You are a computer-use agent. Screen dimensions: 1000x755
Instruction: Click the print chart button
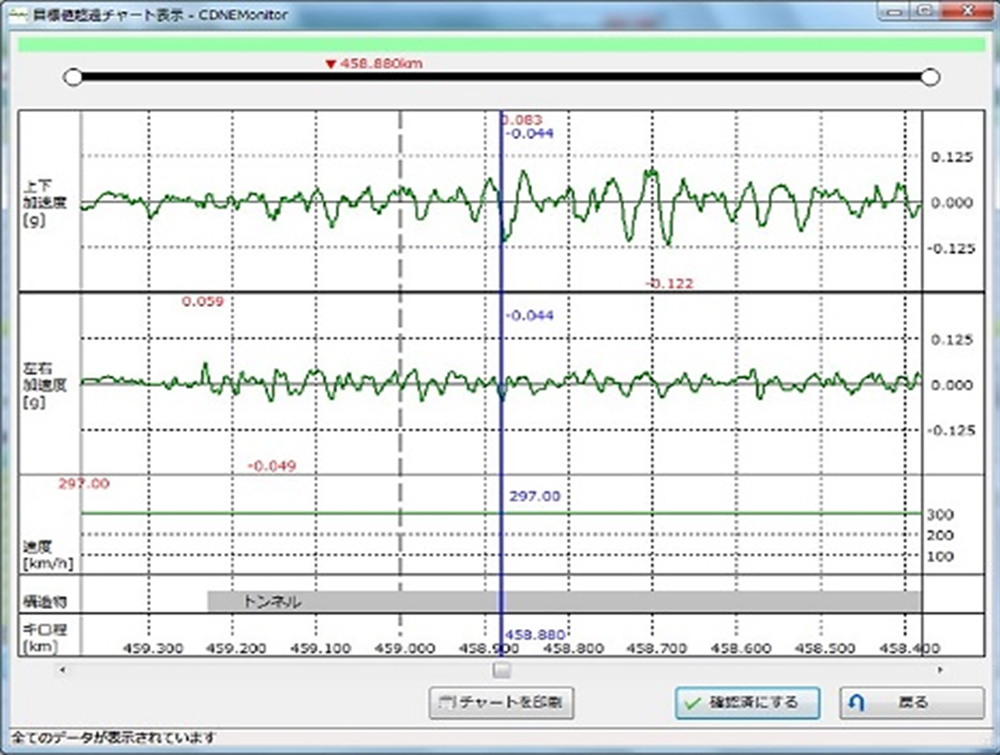tap(501, 703)
